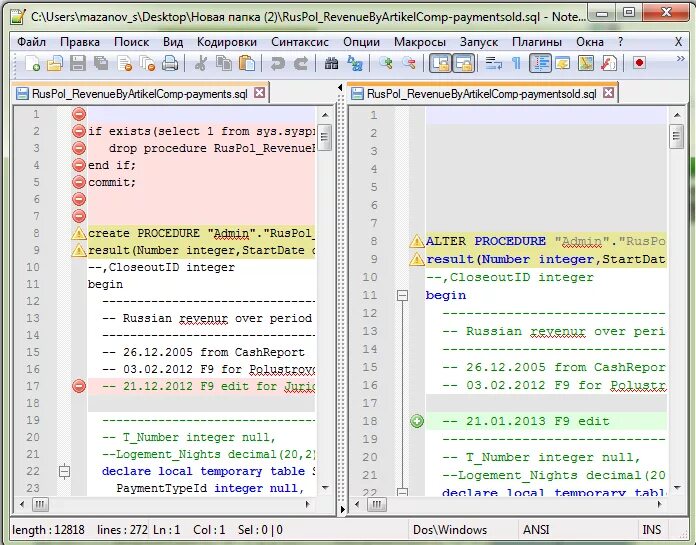This screenshot has width=696, height=545.
Task: Click the pane splitter arrow at the bottom
Action: tap(342, 509)
